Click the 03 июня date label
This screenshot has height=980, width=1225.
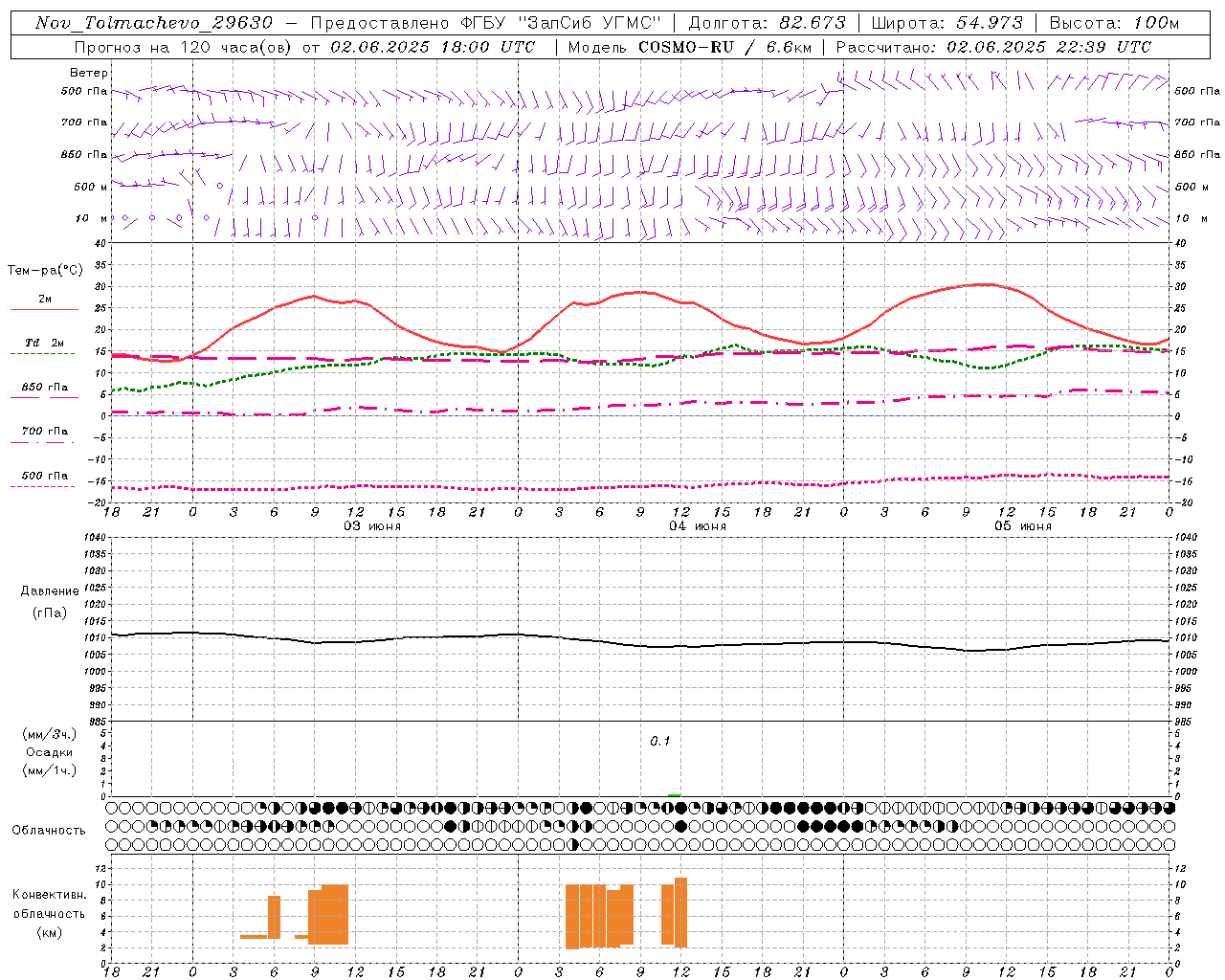[372, 526]
